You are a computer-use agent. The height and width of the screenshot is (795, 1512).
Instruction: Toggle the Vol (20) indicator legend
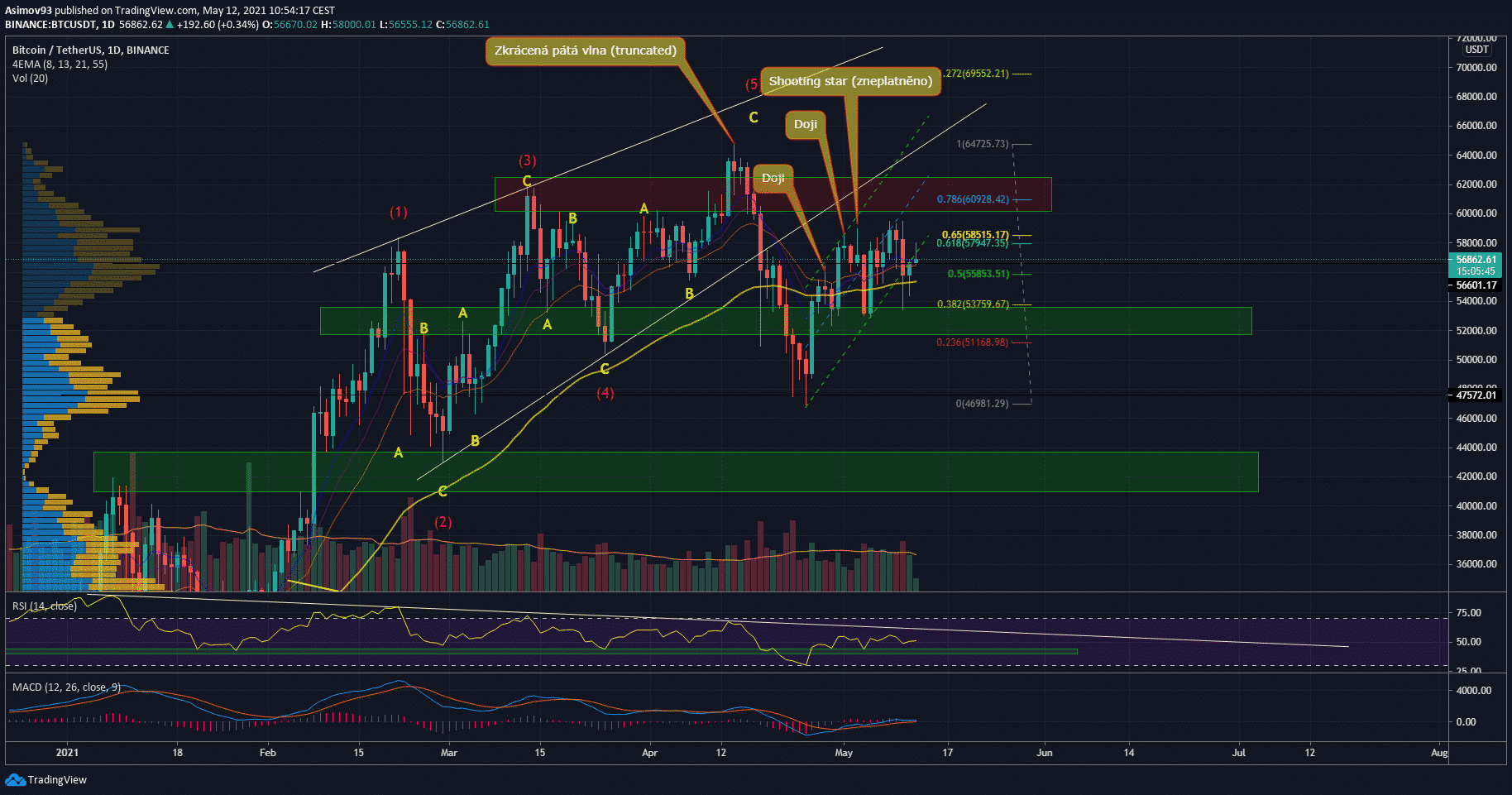click(x=30, y=79)
